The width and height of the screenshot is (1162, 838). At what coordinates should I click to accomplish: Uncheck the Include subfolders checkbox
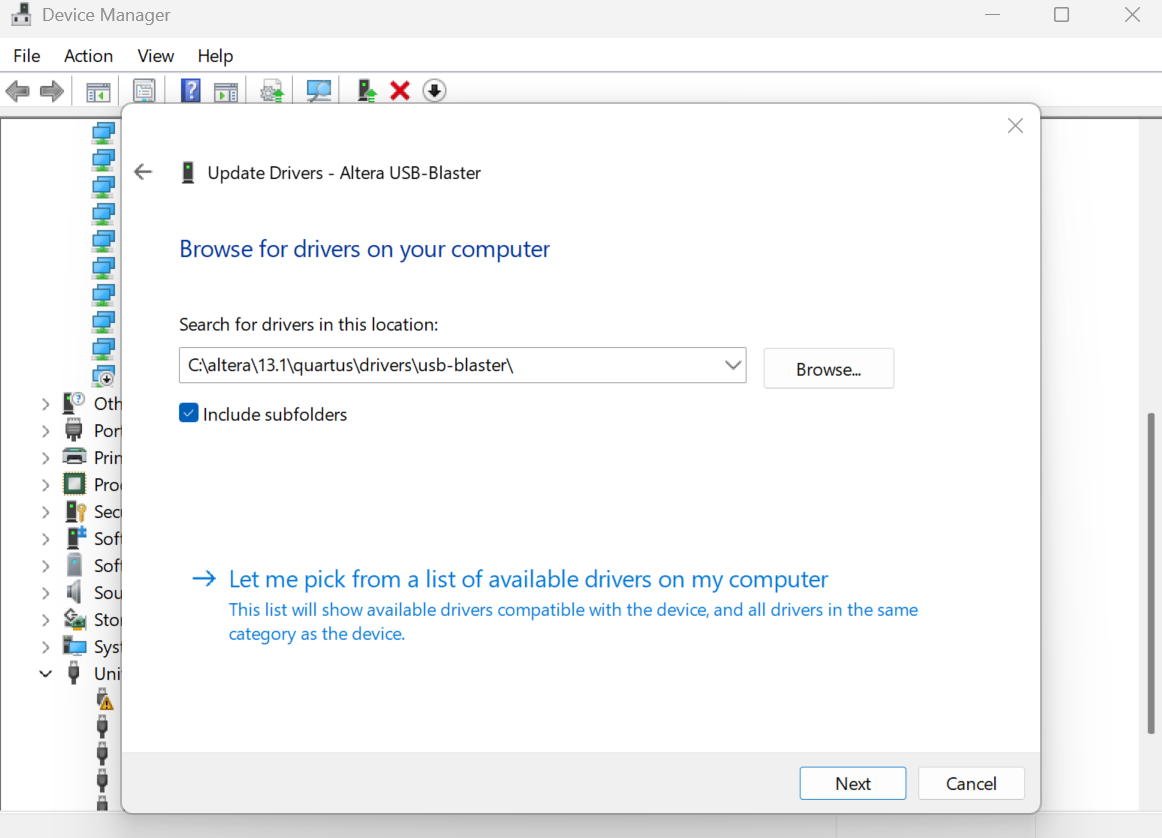pyautogui.click(x=189, y=413)
